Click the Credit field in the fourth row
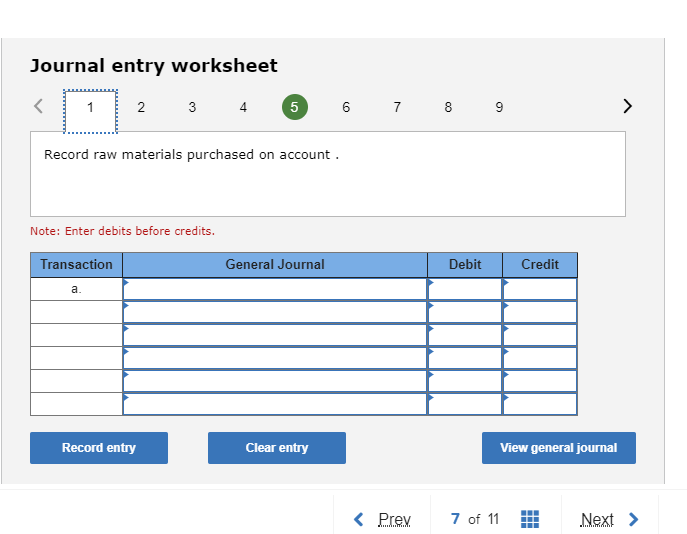Viewport: 687px width, 534px height. pyautogui.click(x=540, y=358)
